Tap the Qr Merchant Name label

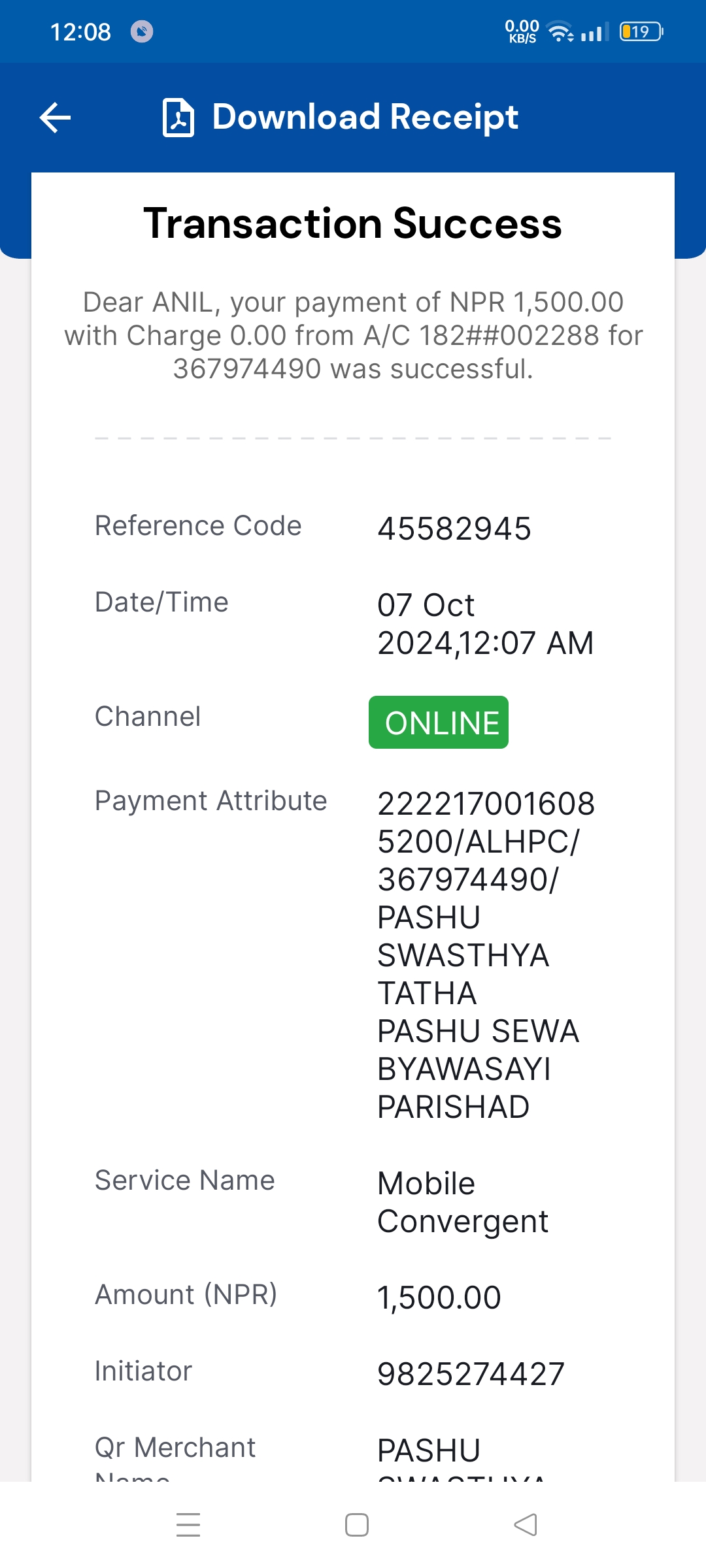point(175,1458)
